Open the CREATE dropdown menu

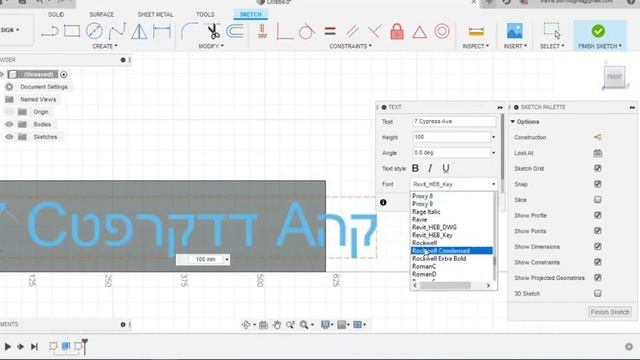point(105,46)
